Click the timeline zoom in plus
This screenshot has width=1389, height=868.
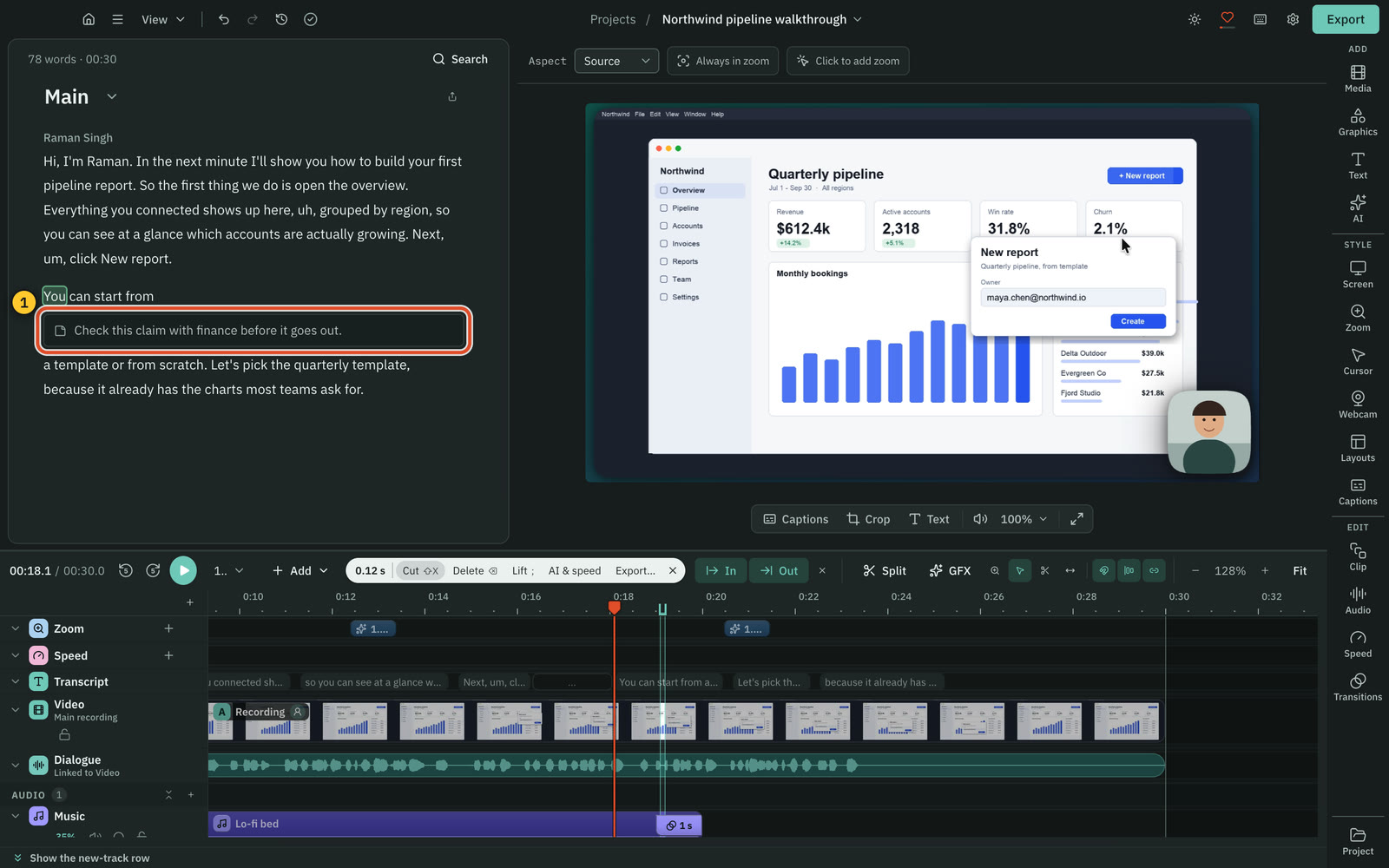1265,570
